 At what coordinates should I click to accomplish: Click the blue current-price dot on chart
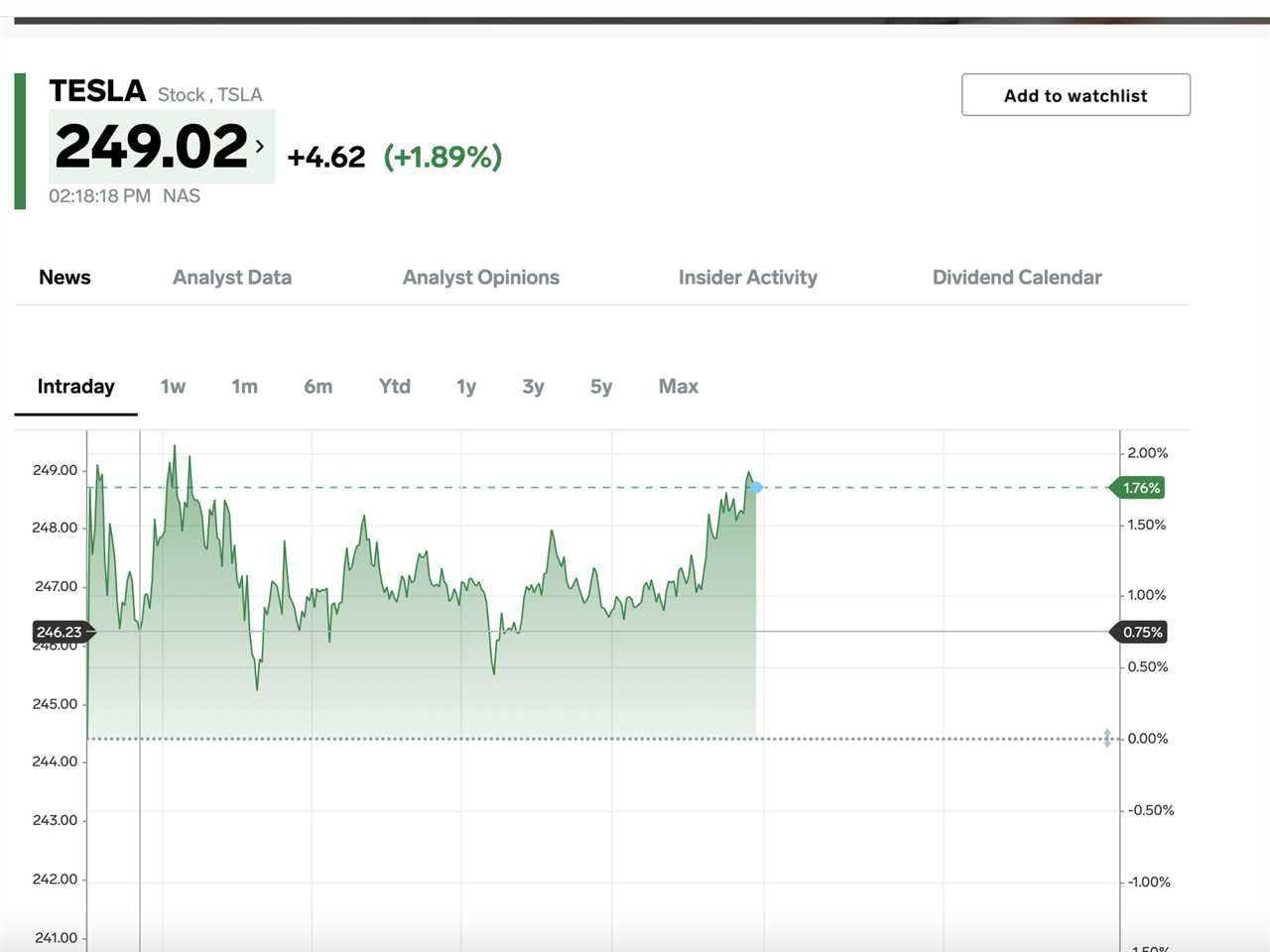756,488
